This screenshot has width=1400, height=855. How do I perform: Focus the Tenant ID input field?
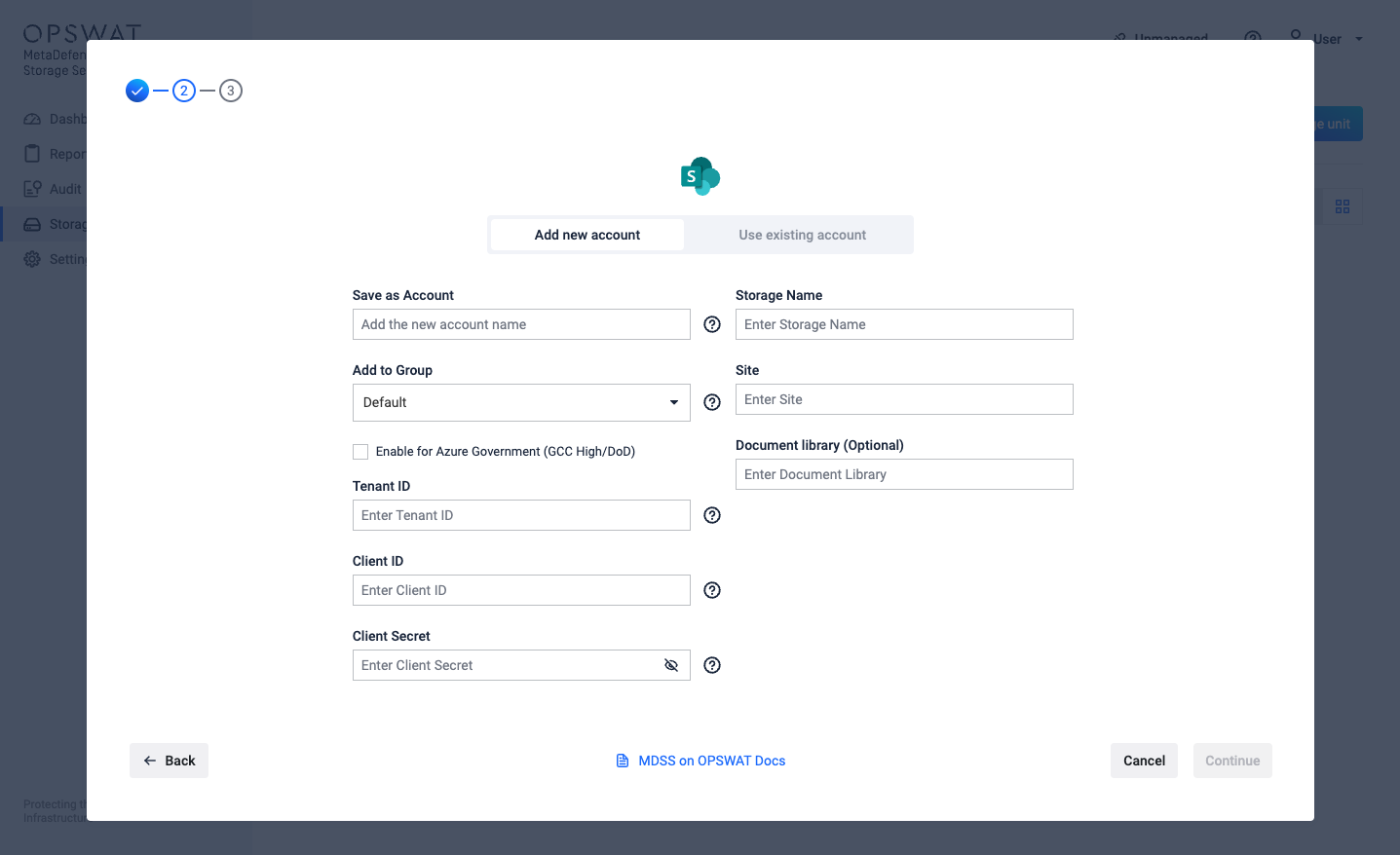pos(521,515)
